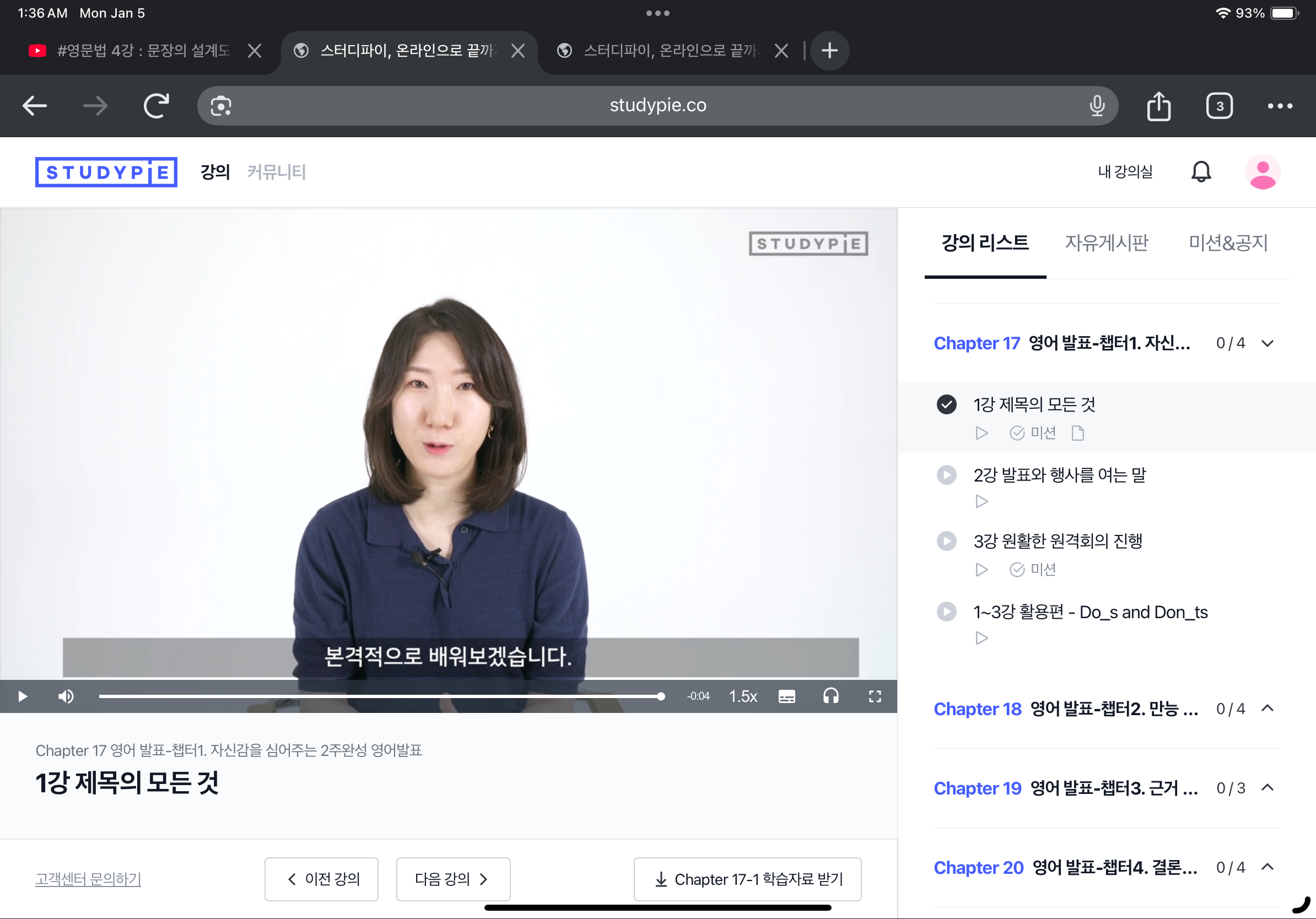Screen dimensions: 1316x919
Task: Click the document icon under 1강
Action: [1077, 433]
